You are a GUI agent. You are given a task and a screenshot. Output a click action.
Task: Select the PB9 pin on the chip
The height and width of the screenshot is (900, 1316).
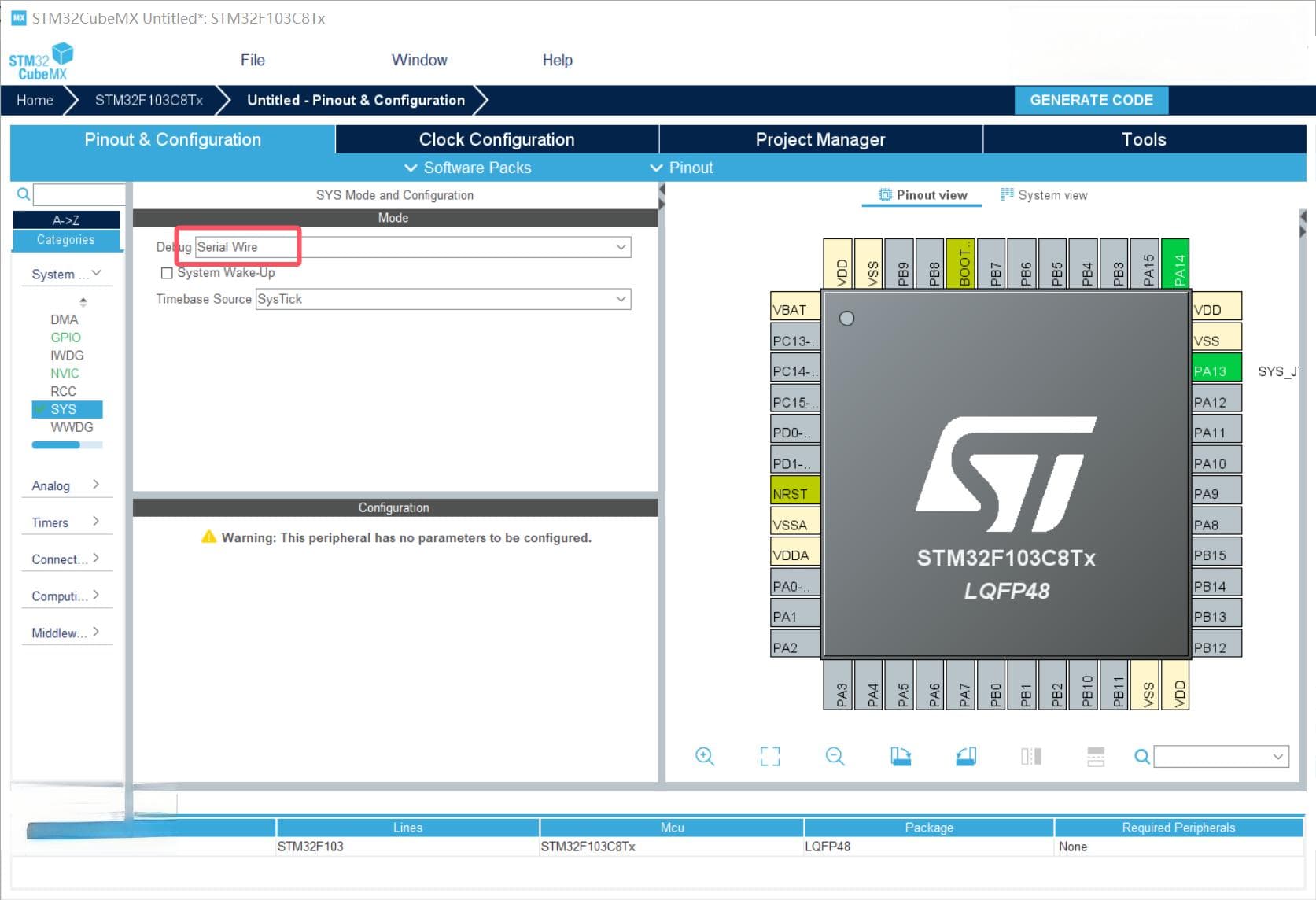pyautogui.click(x=899, y=263)
